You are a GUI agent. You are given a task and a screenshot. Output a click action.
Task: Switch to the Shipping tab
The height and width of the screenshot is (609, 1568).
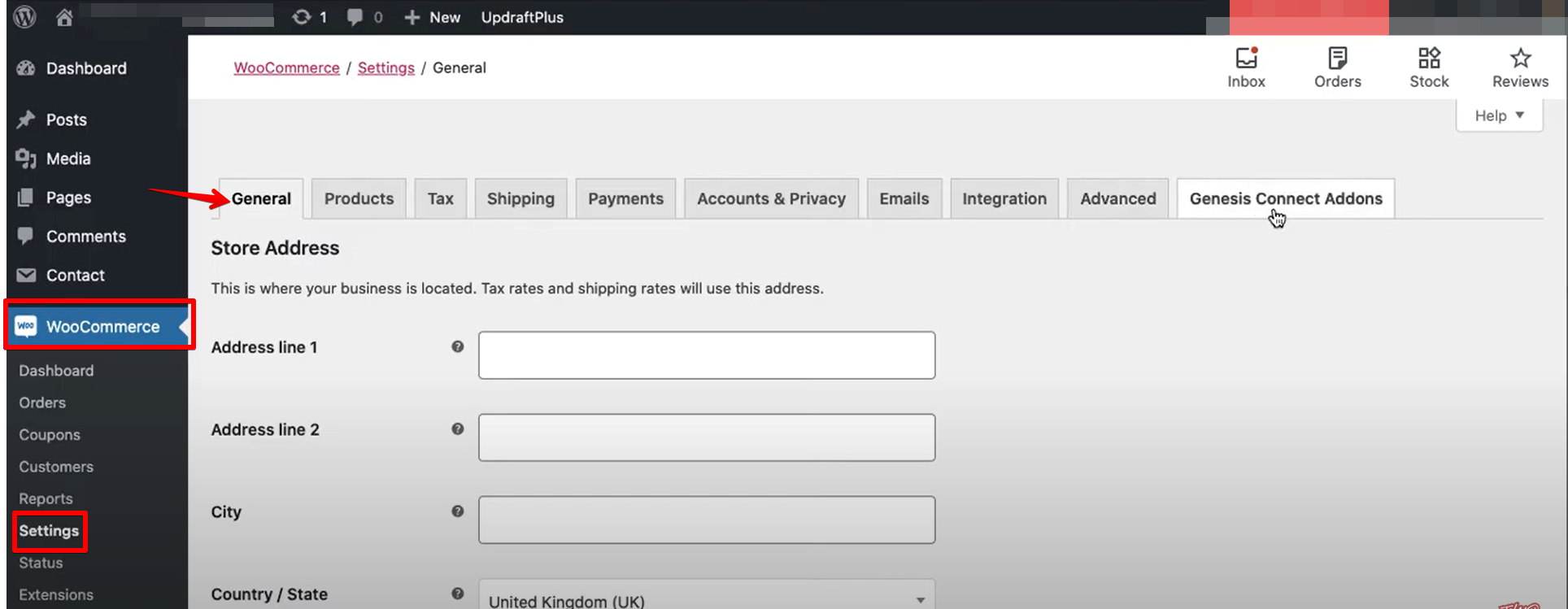tap(520, 198)
